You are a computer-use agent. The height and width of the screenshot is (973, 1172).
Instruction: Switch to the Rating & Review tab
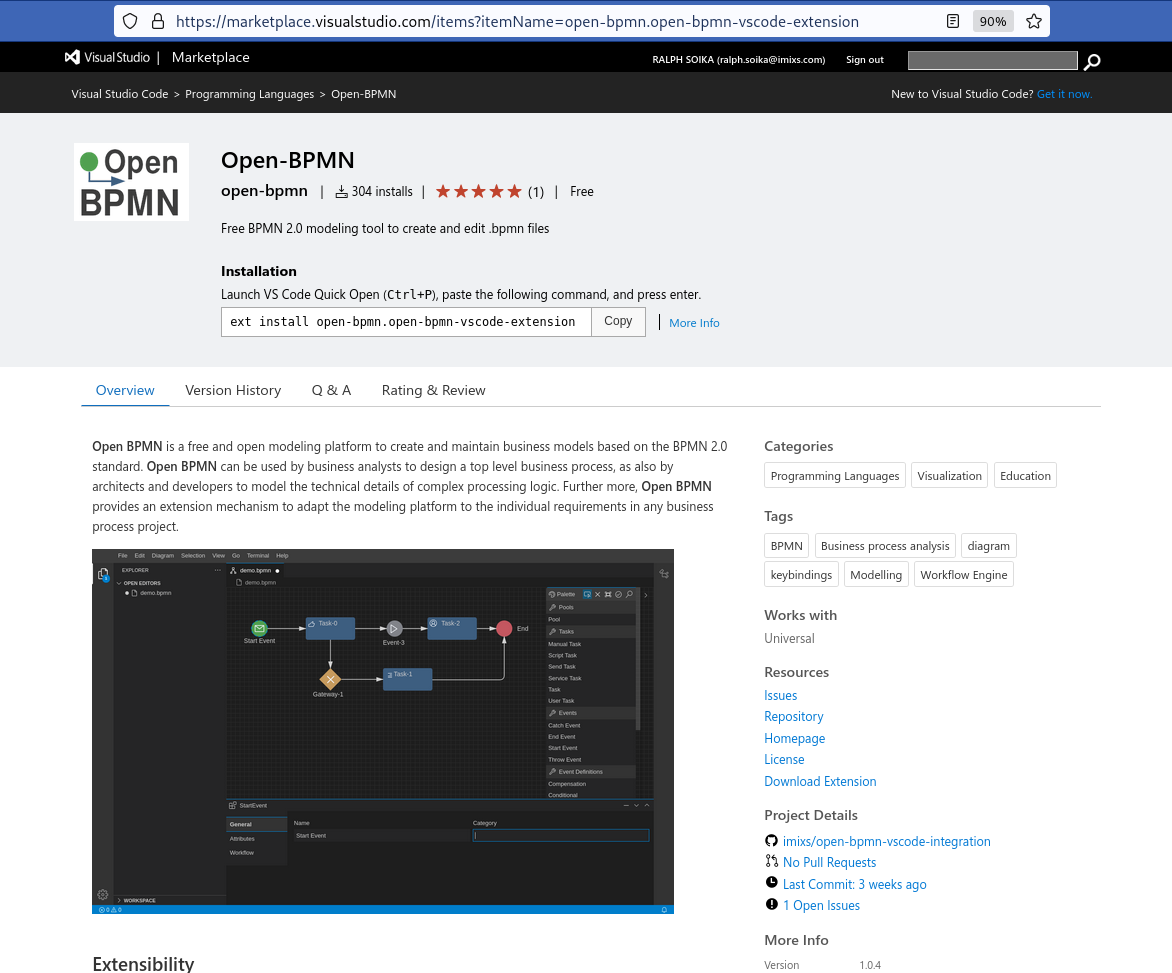click(x=433, y=390)
